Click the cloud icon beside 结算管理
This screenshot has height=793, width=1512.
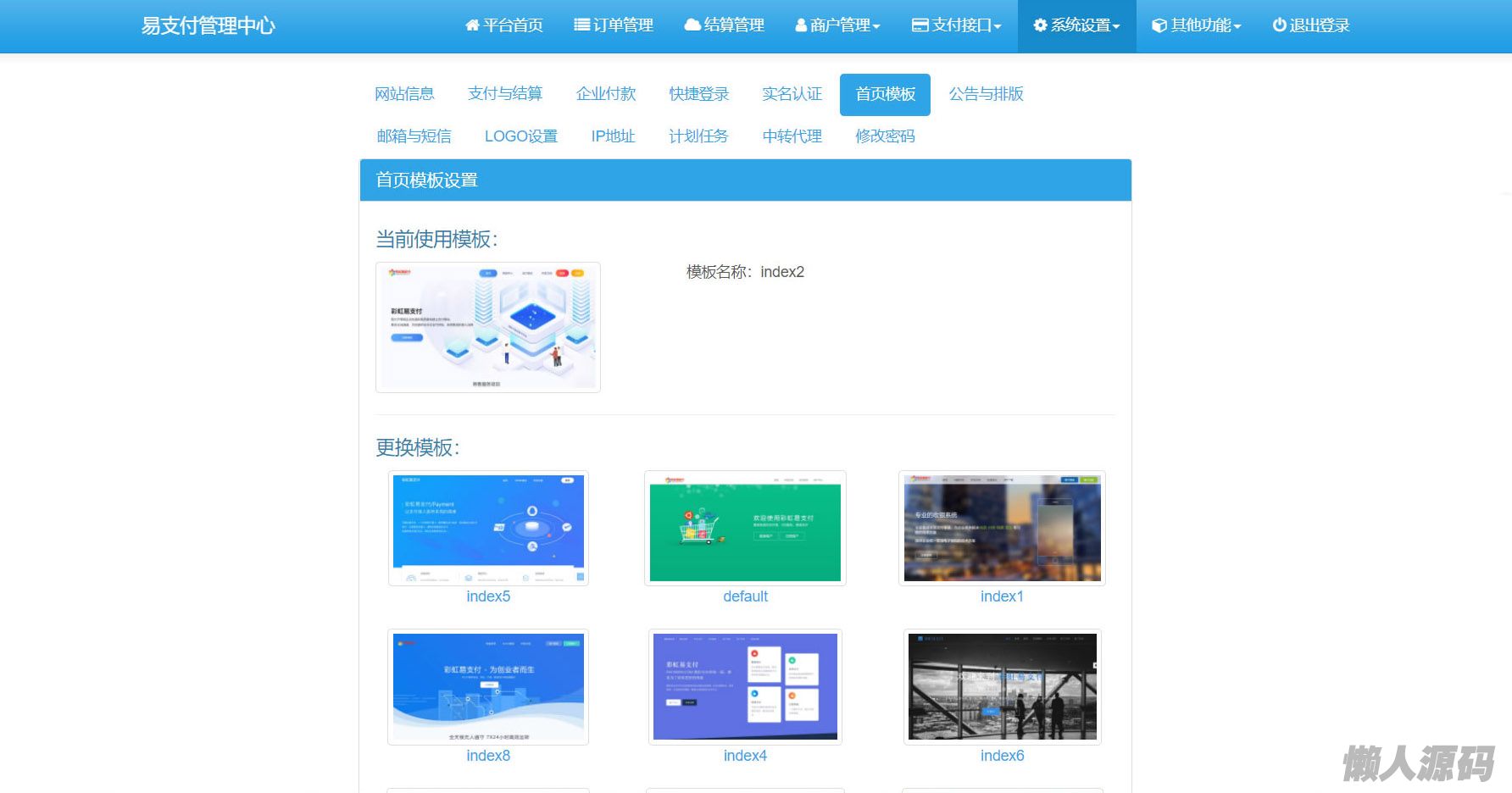(x=692, y=25)
